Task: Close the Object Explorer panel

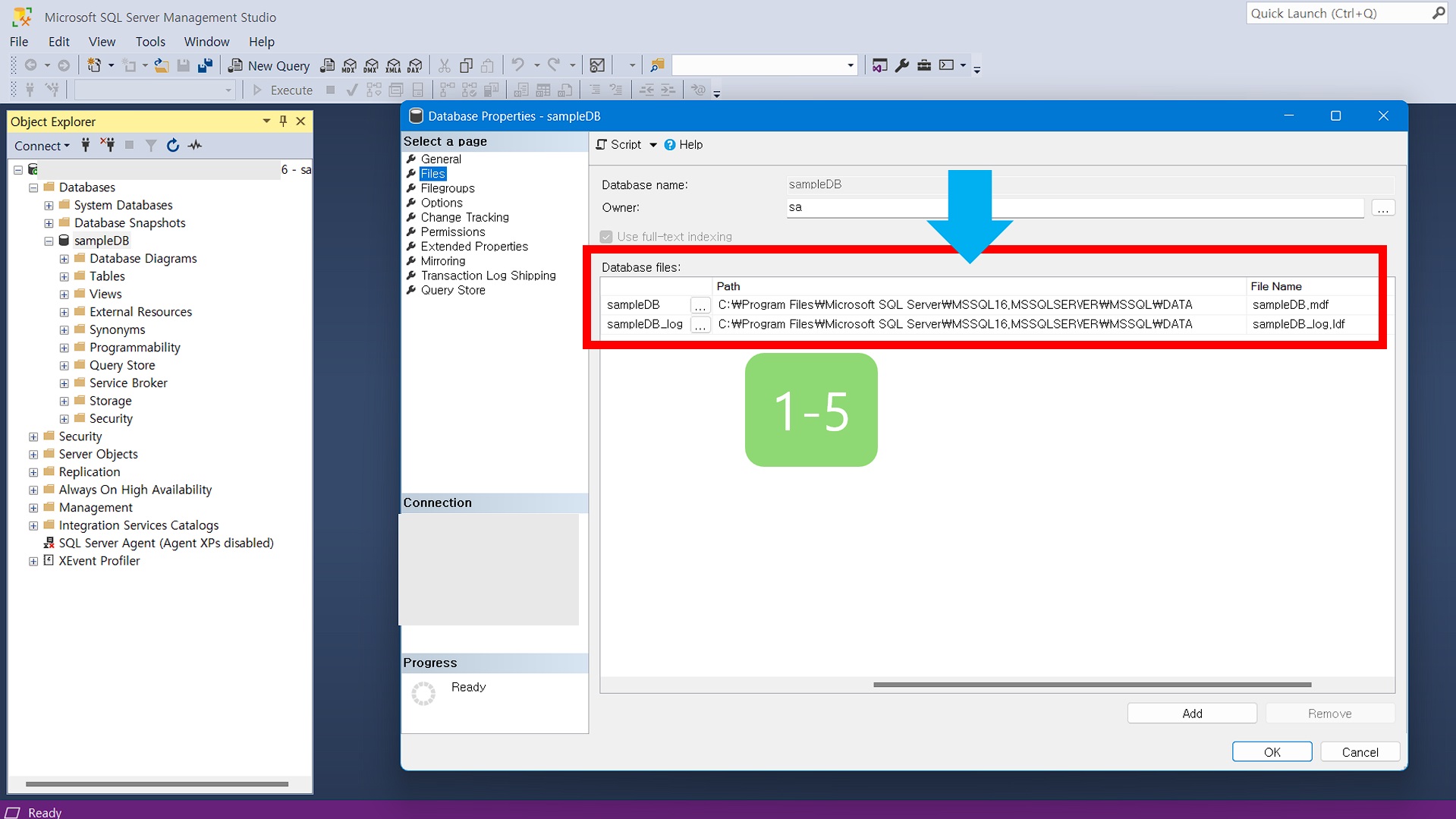Action: click(300, 121)
